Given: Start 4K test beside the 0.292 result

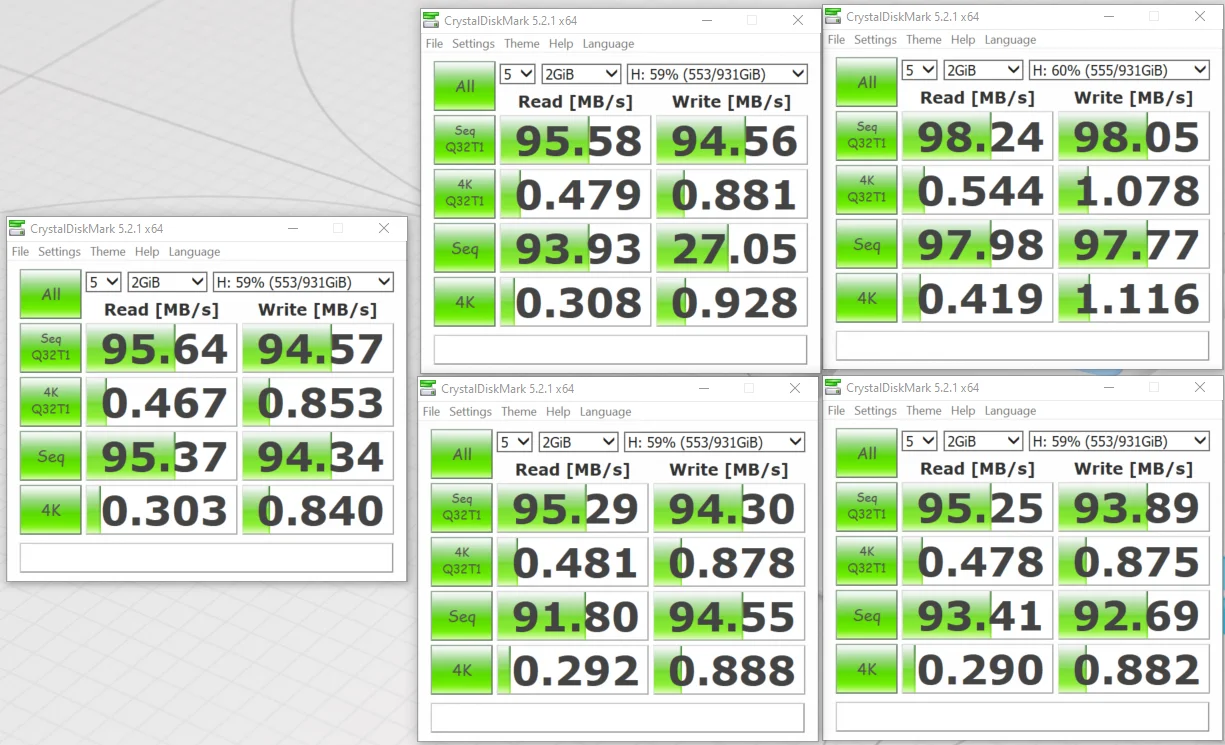Looking at the screenshot, I should click(462, 670).
